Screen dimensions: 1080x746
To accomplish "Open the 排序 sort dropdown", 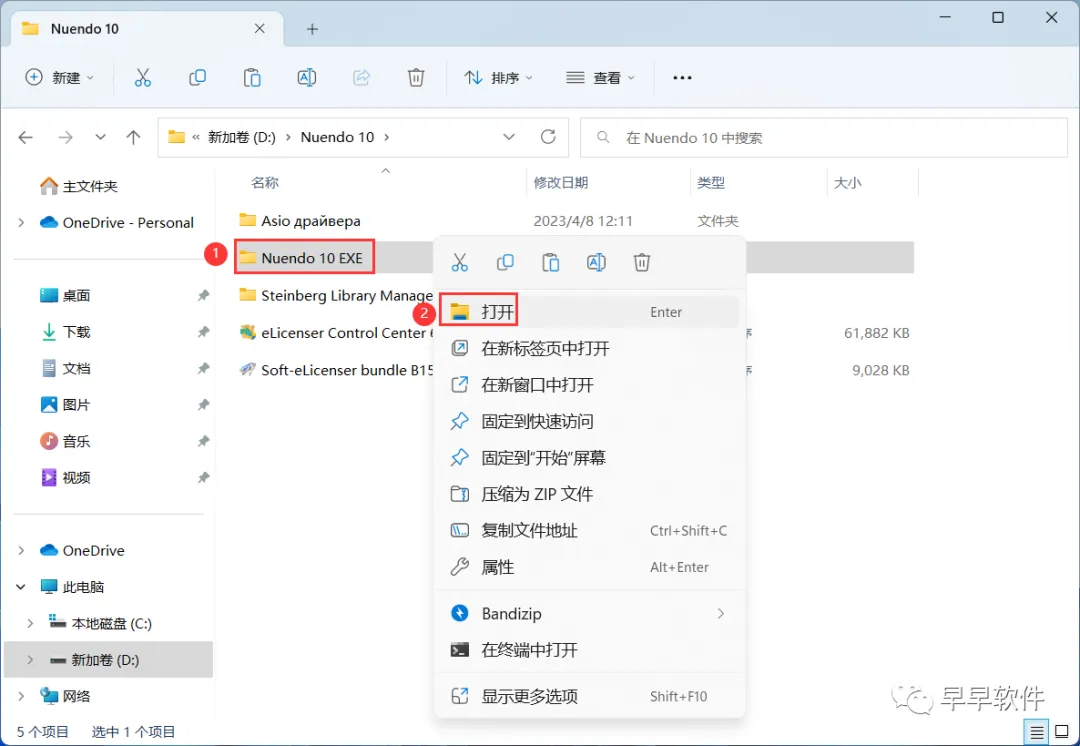I will coord(499,78).
